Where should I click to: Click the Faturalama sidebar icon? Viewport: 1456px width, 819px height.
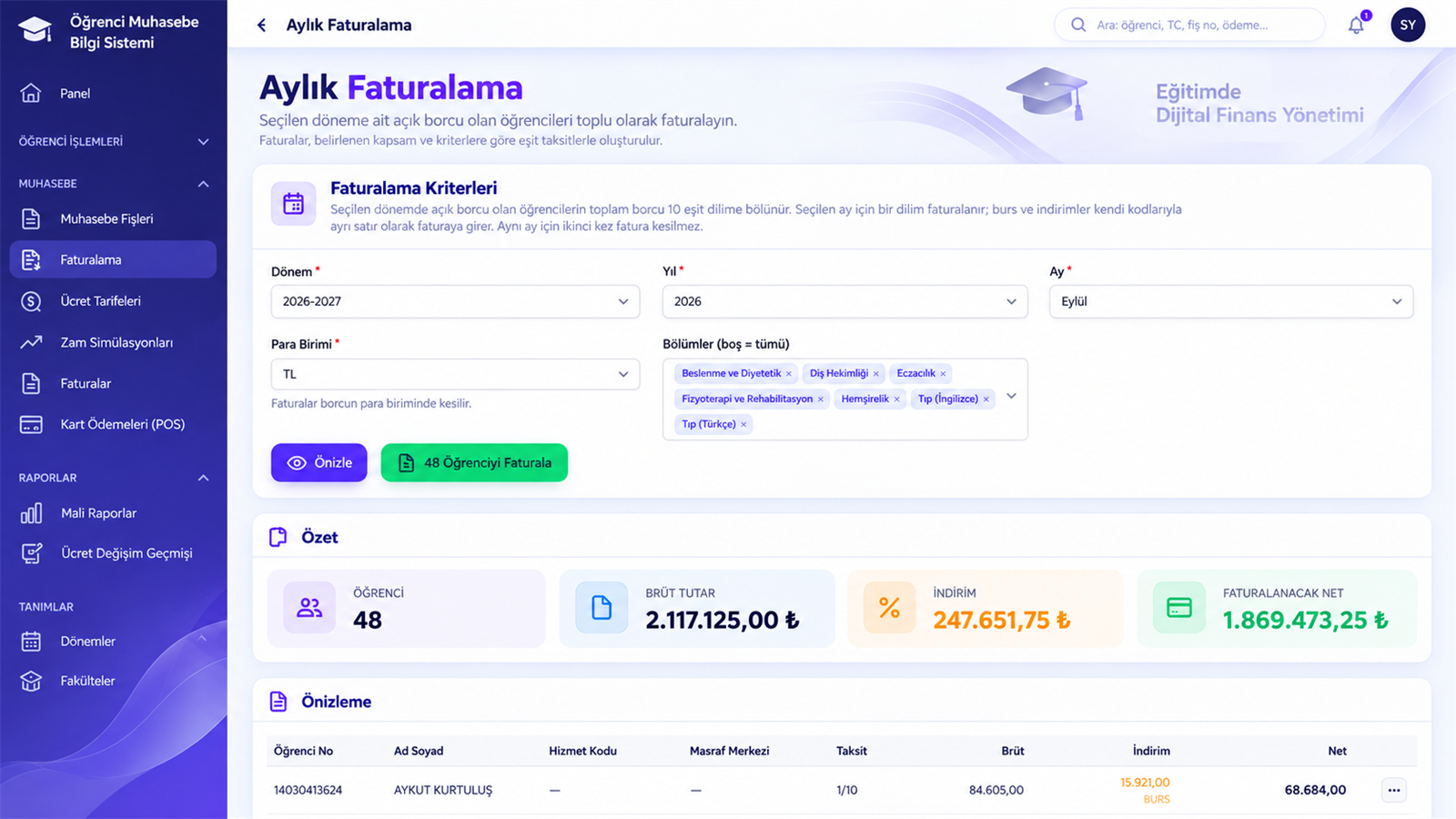pos(31,259)
